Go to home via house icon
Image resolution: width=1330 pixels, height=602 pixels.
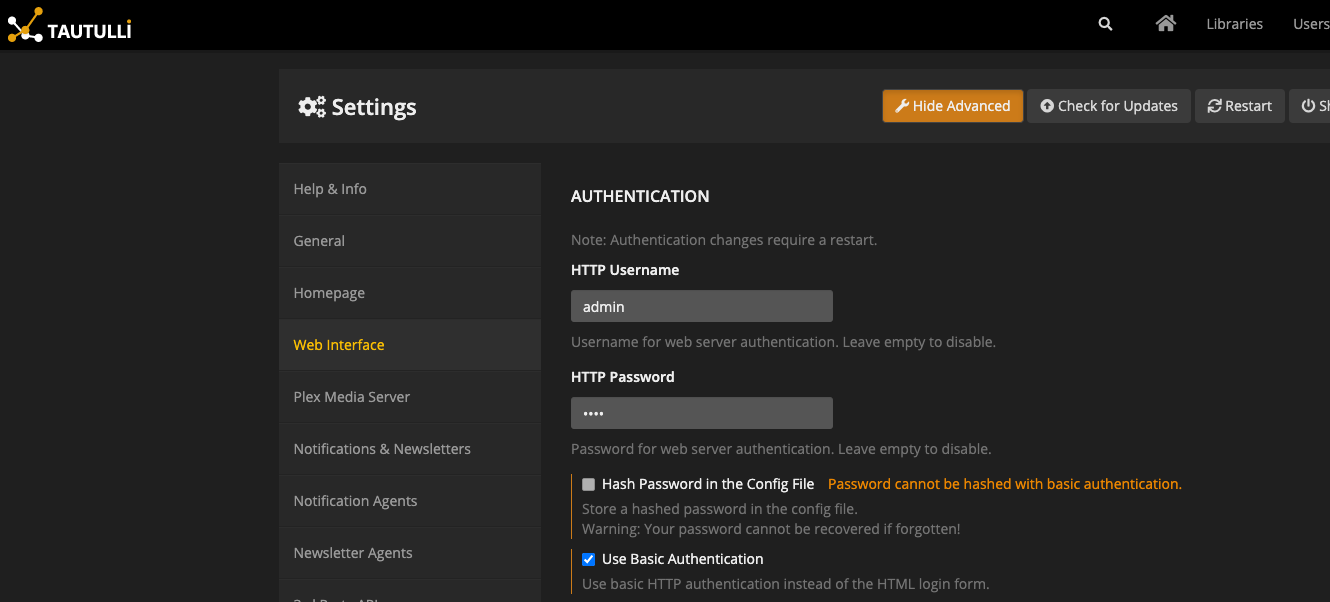click(x=1165, y=24)
